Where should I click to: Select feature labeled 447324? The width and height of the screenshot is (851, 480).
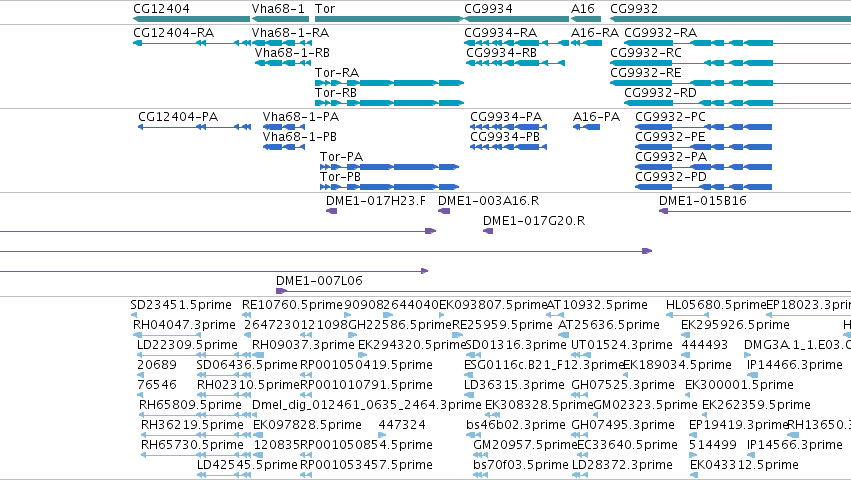pyautogui.click(x=402, y=425)
